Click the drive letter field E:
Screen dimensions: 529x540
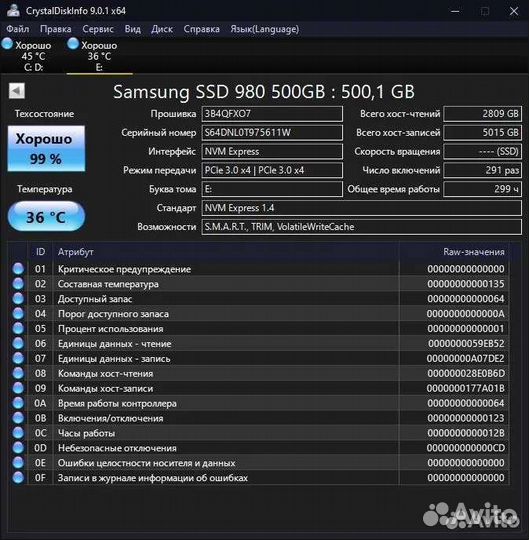click(272, 189)
